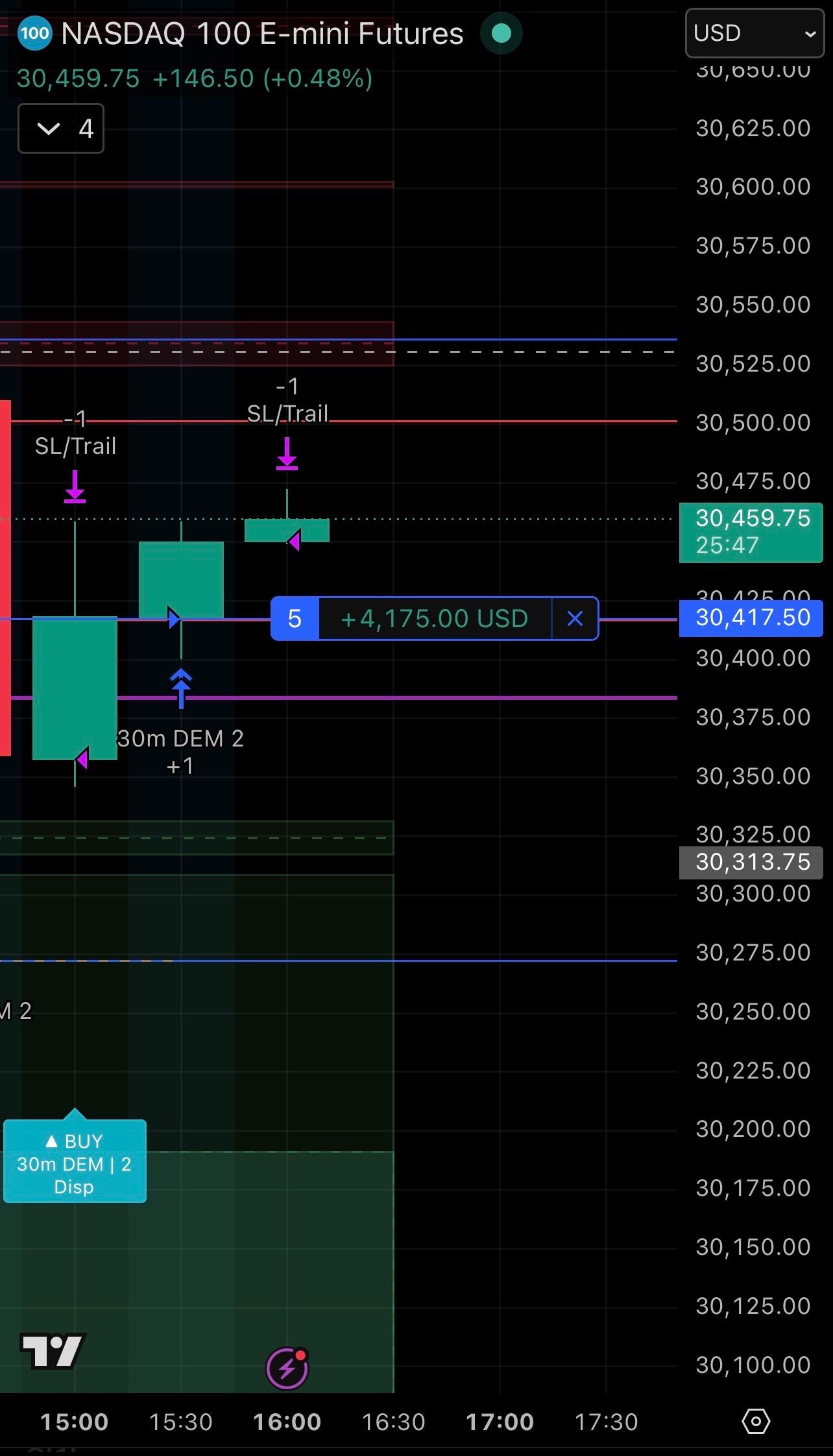The image size is (833, 1456).
Task: Select the 16:00 candle body
Action: 287,530
